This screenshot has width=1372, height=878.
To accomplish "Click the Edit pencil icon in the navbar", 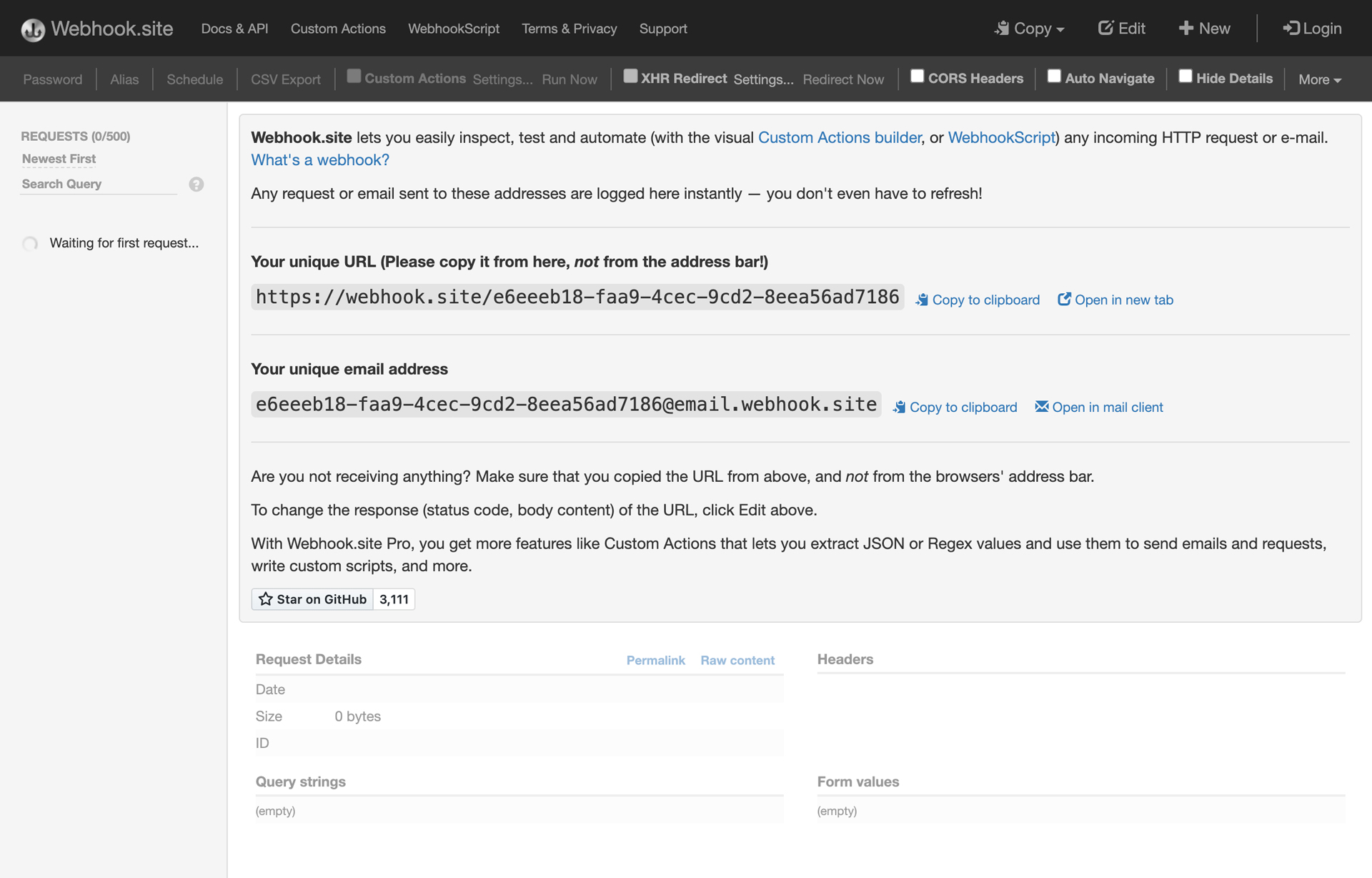I will (x=1105, y=27).
